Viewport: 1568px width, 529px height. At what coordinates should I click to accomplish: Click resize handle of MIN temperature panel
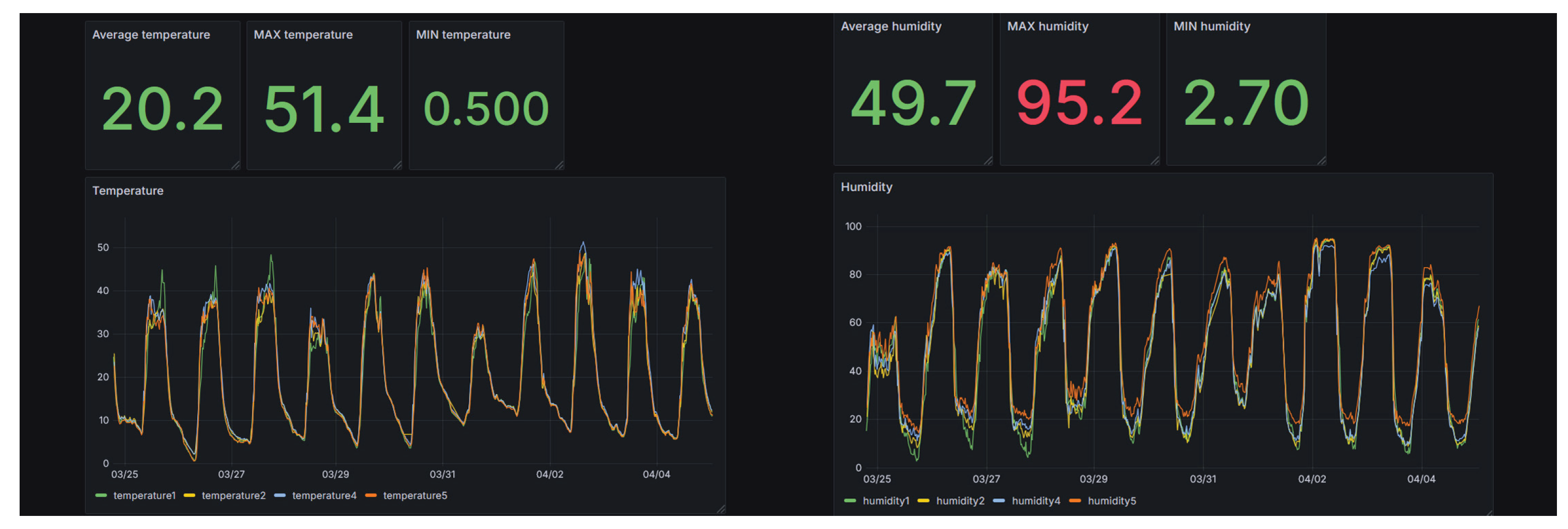(x=559, y=165)
